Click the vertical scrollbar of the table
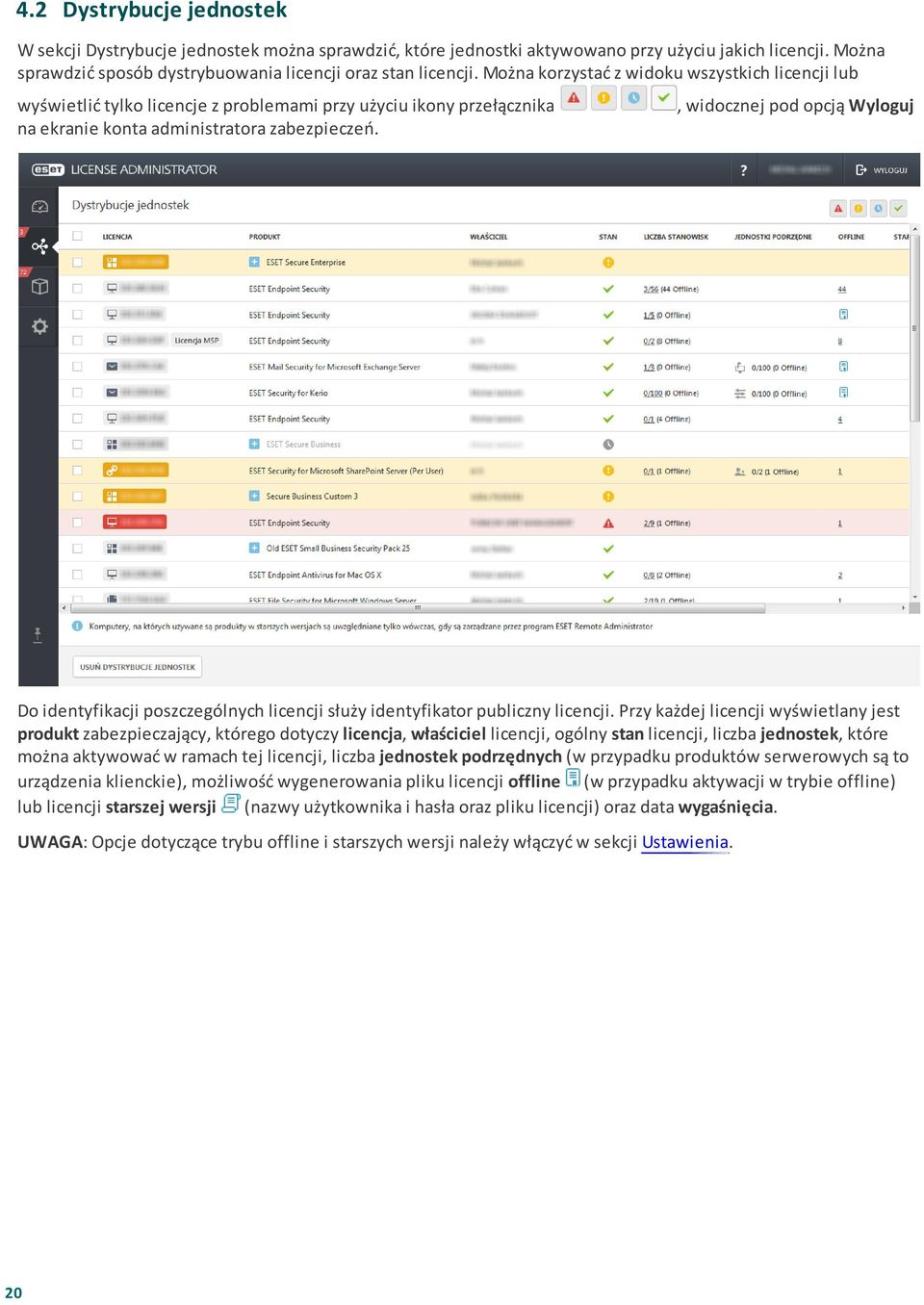Viewport: 924px width, 1305px height. coord(914,327)
